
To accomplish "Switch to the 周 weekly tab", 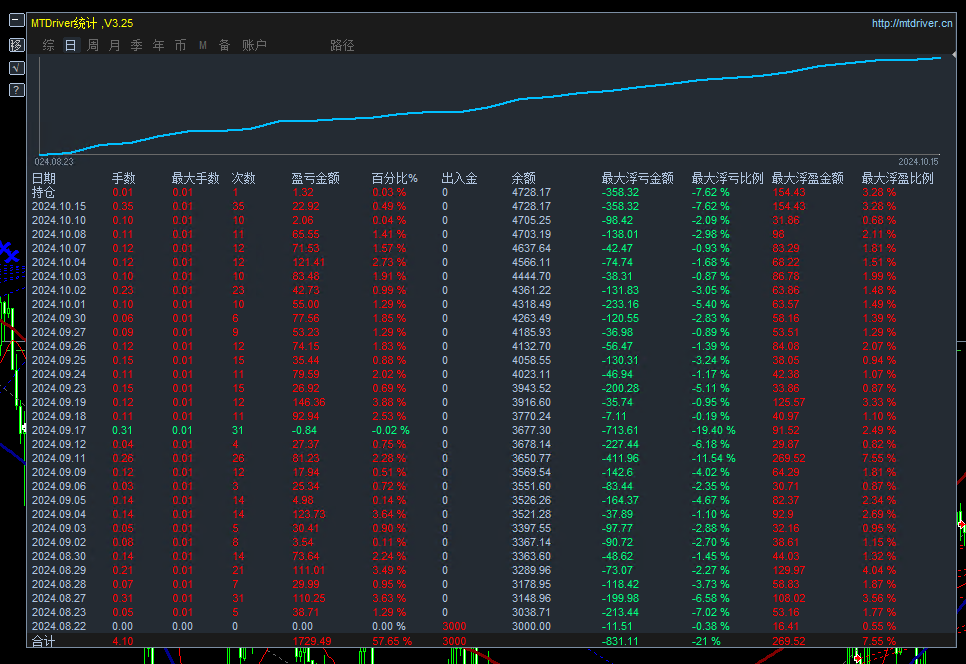I will (x=93, y=45).
